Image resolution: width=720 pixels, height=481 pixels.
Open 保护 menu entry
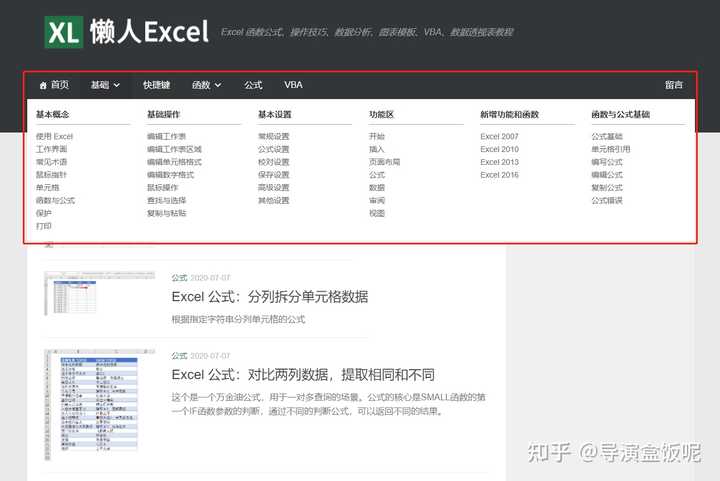coord(44,213)
